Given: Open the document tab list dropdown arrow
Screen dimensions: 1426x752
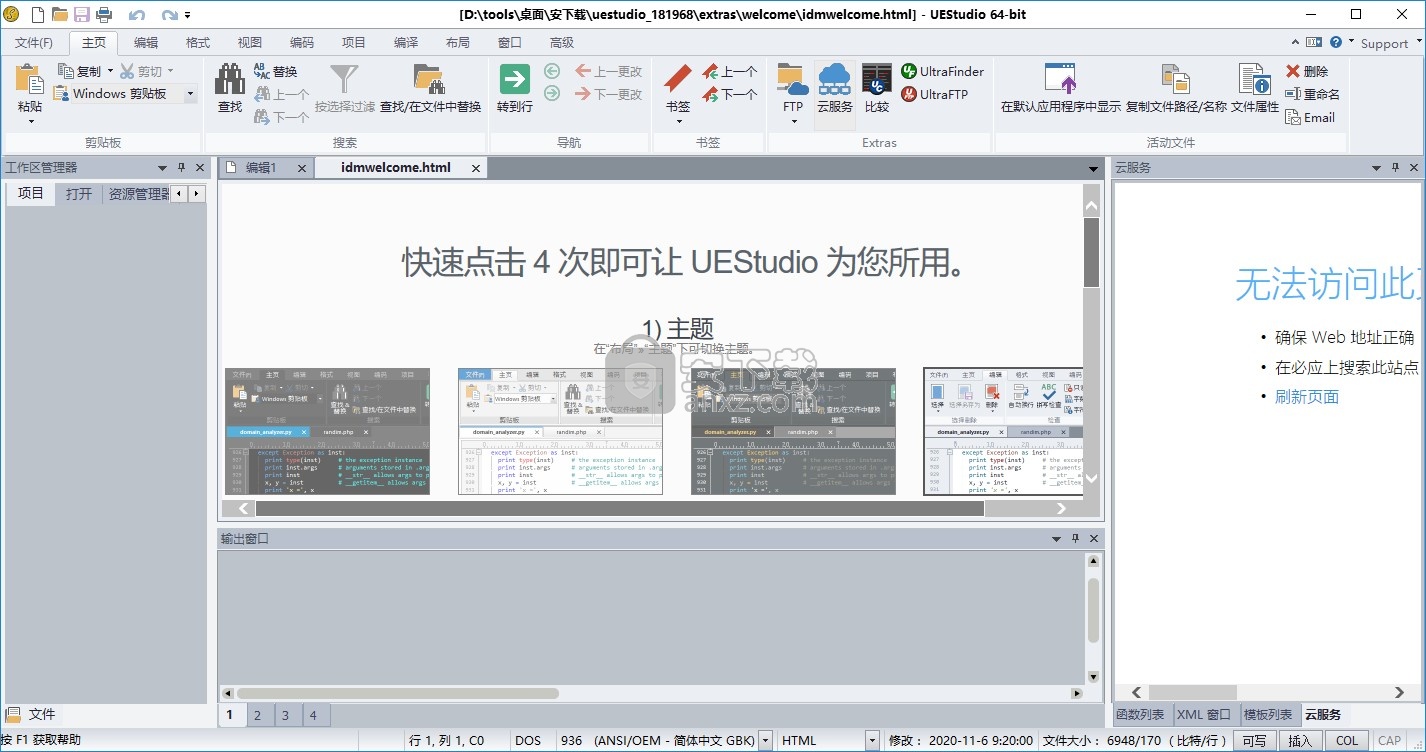Looking at the screenshot, I should [x=1093, y=168].
